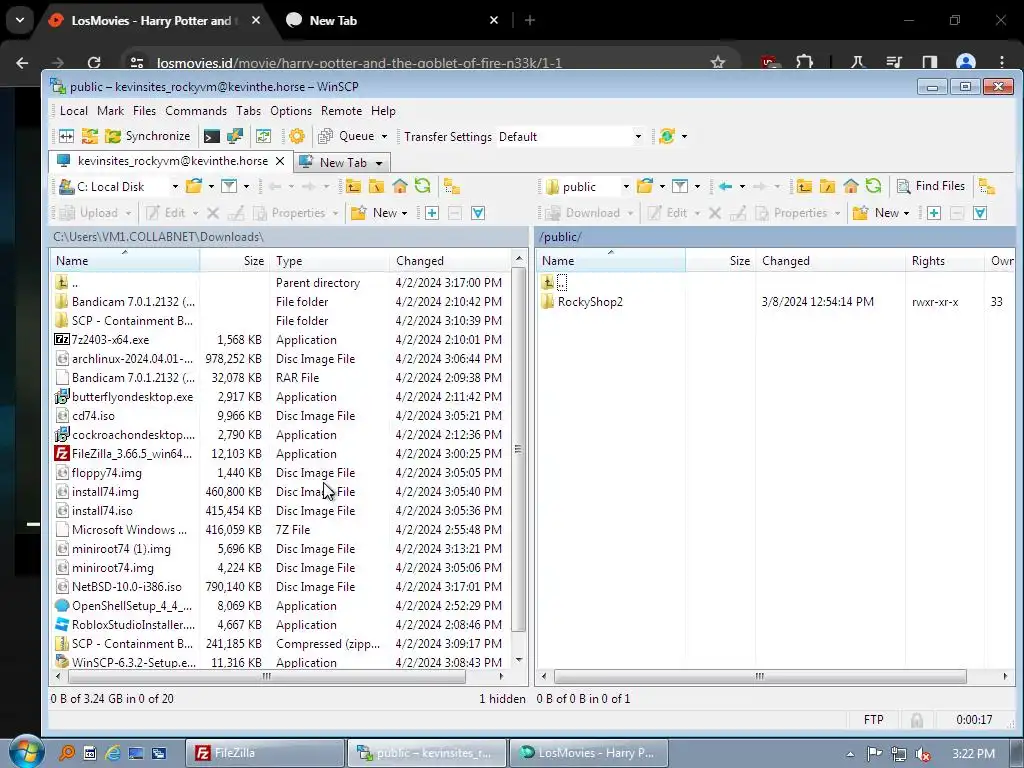The height and width of the screenshot is (768, 1024).
Task: Sort local files by Size column
Action: click(x=234, y=261)
